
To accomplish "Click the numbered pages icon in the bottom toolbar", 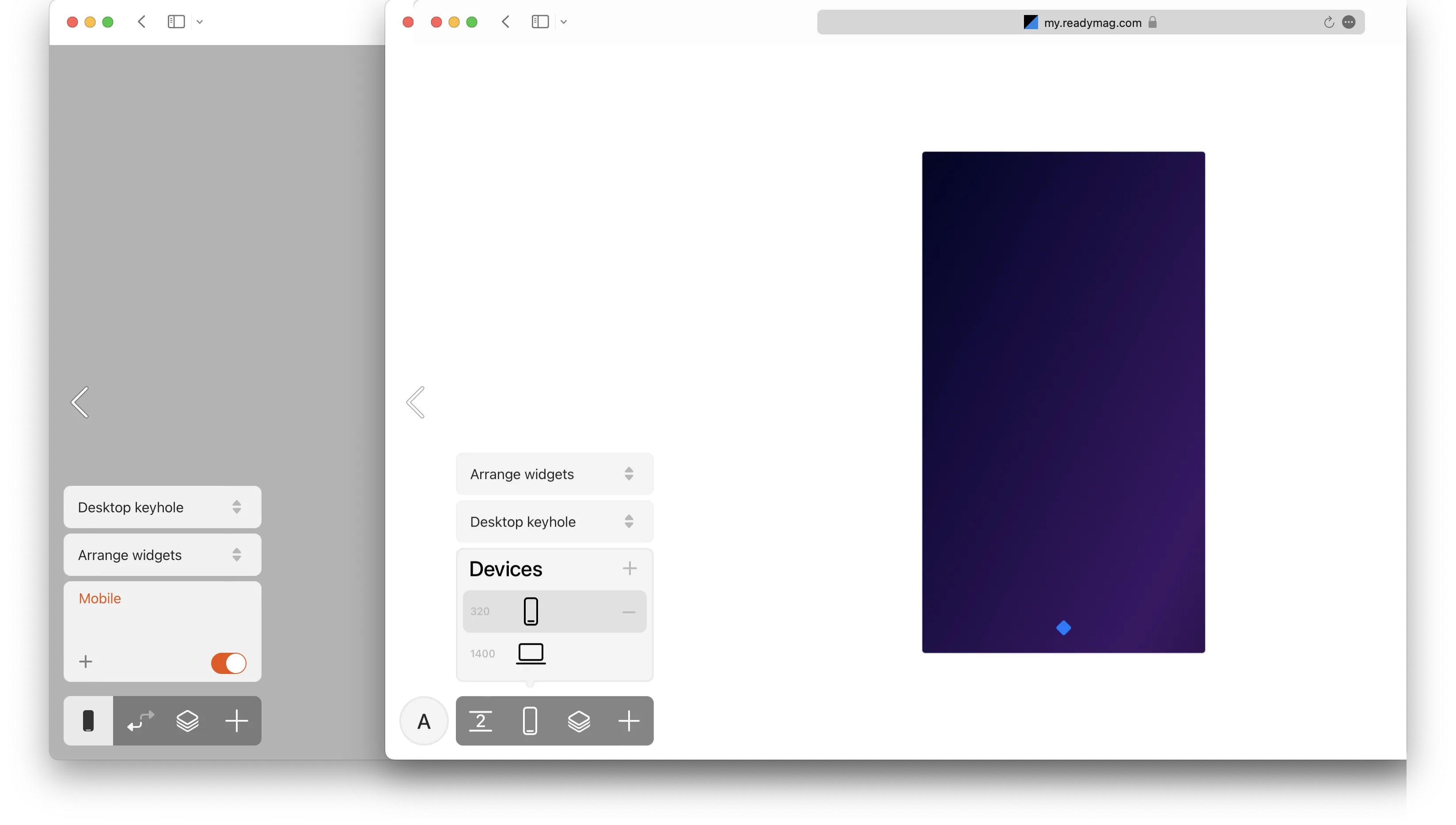I will pos(481,721).
